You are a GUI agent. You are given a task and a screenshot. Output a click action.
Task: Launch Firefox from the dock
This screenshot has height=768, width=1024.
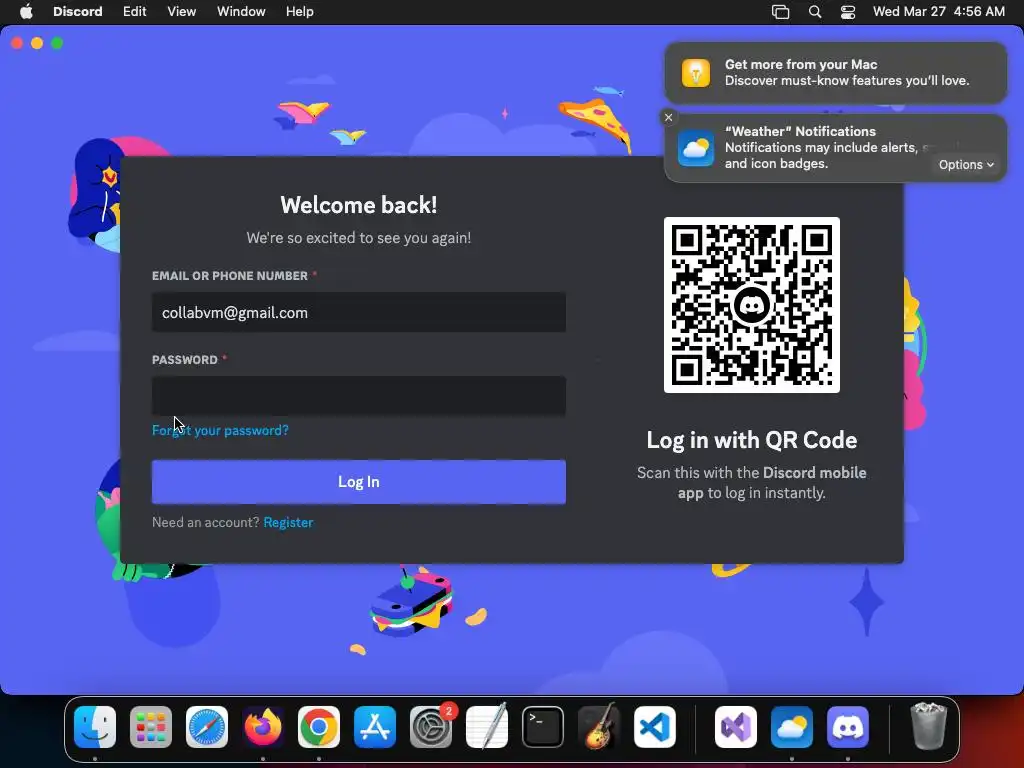[x=263, y=727]
